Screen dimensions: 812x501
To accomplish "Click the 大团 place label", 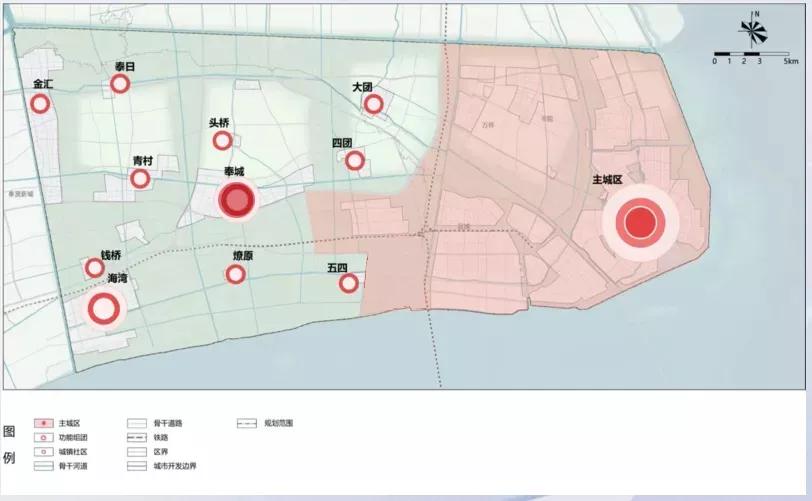I will pyautogui.click(x=362, y=87).
